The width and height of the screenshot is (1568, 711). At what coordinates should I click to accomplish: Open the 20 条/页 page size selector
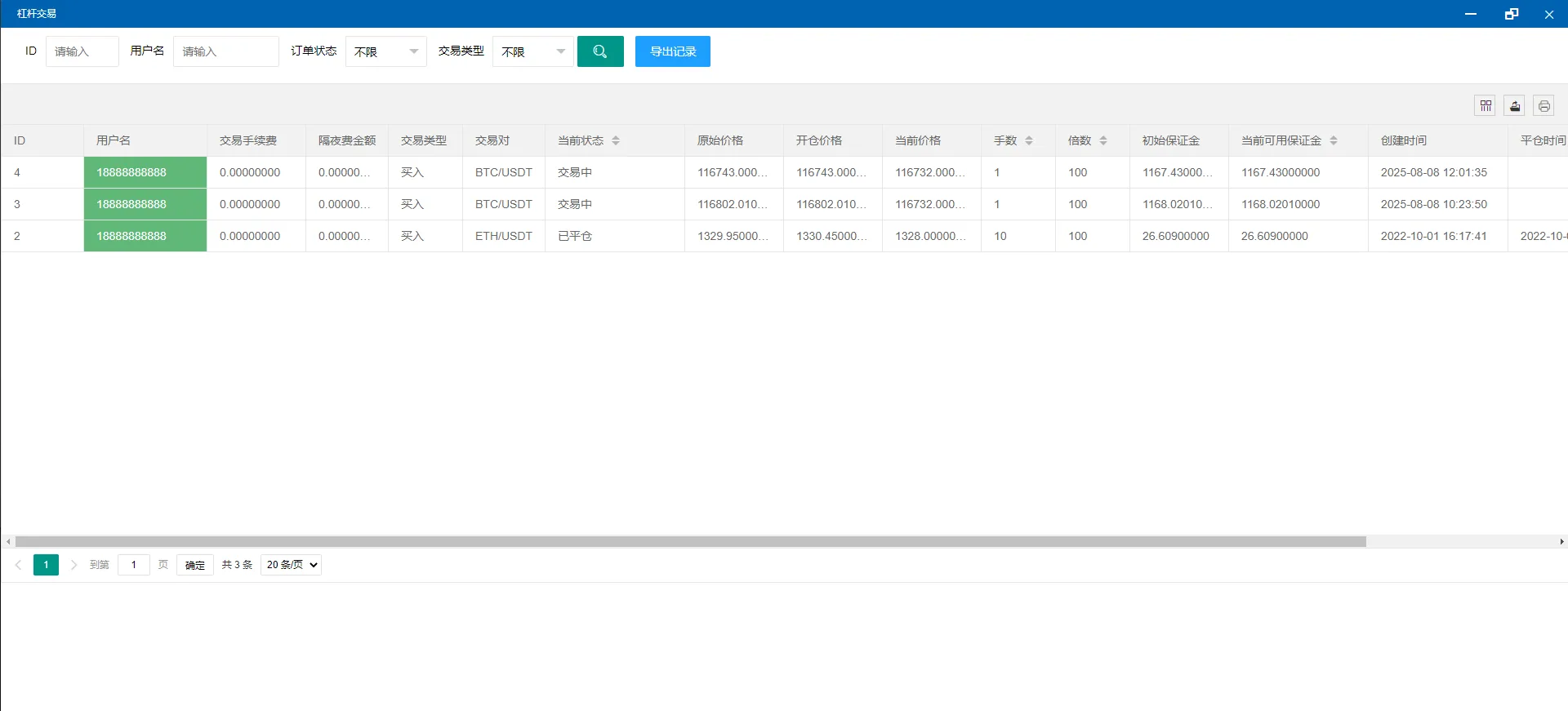(291, 565)
